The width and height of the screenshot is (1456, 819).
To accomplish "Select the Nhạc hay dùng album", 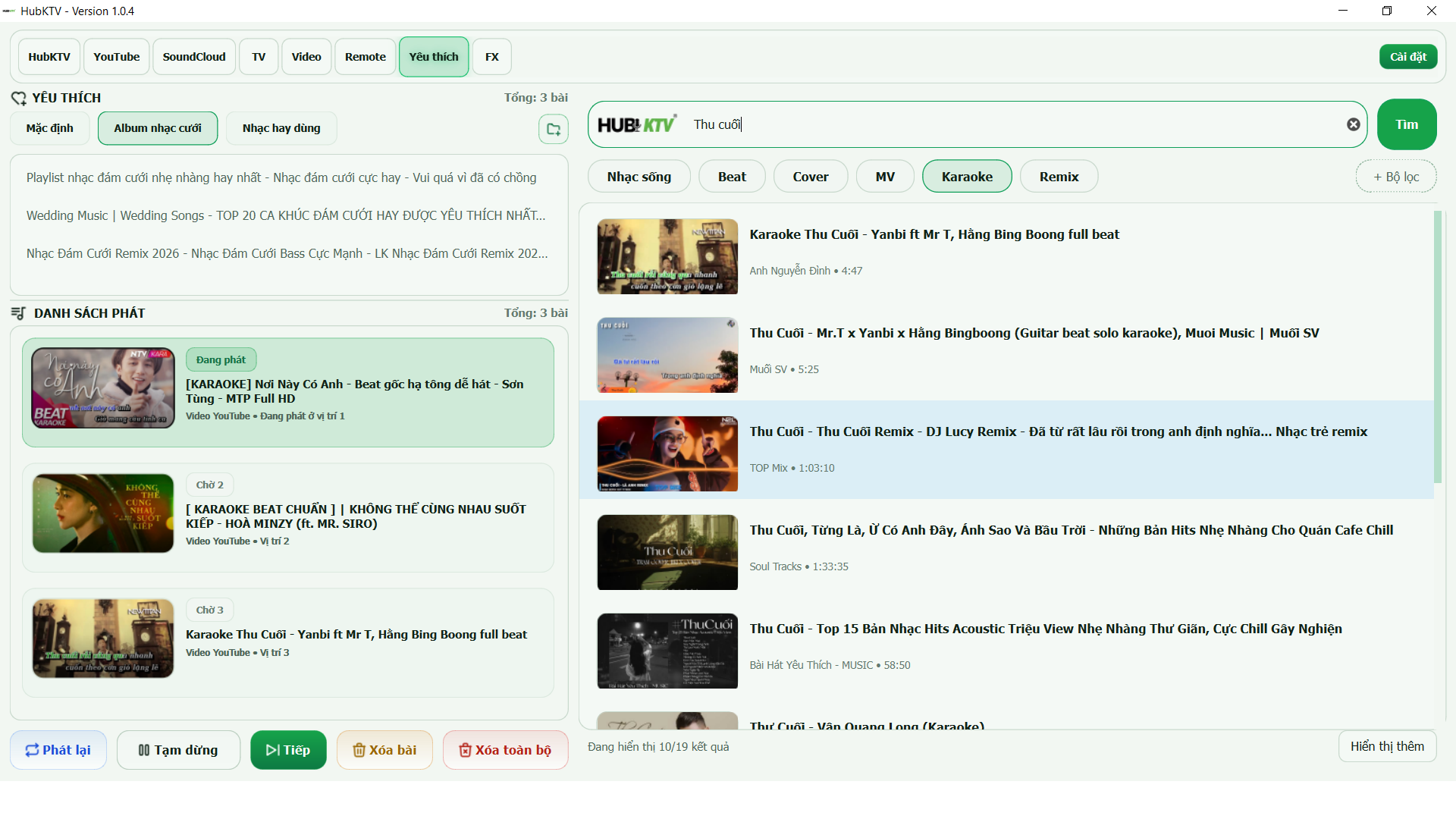I will [x=281, y=128].
